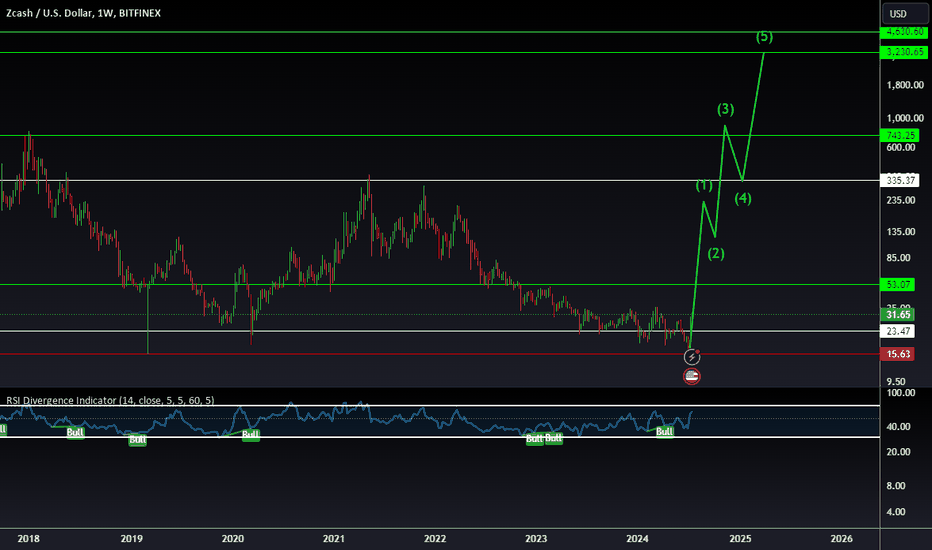Screen dimensions: 932x550
Task: Click the 85.00 price axis value
Action: tap(898, 257)
